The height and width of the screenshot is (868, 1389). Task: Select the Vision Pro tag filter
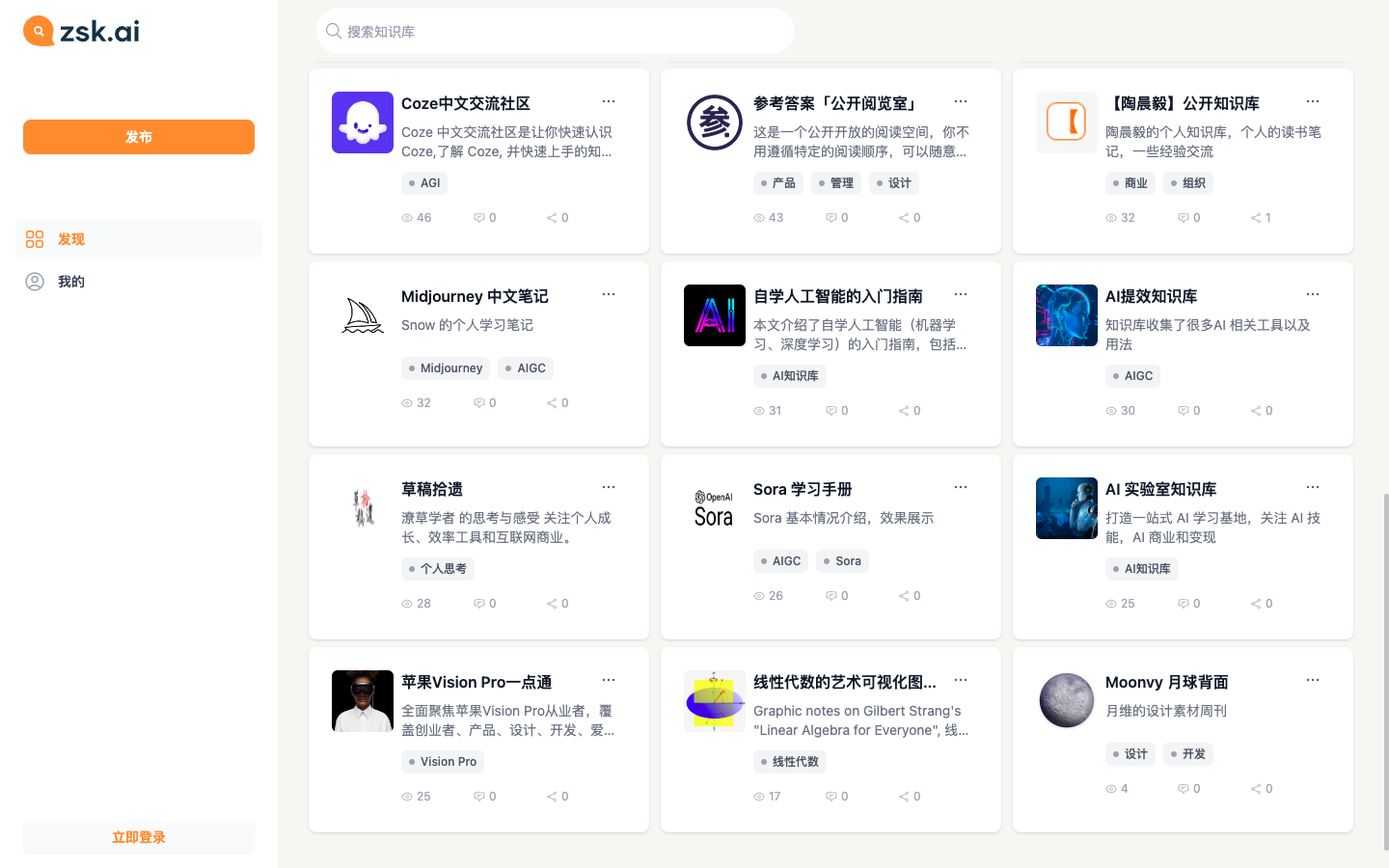pyautogui.click(x=442, y=761)
